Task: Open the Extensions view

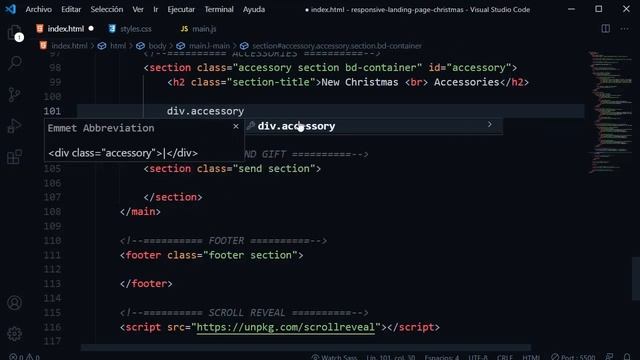Action: click(x=15, y=157)
